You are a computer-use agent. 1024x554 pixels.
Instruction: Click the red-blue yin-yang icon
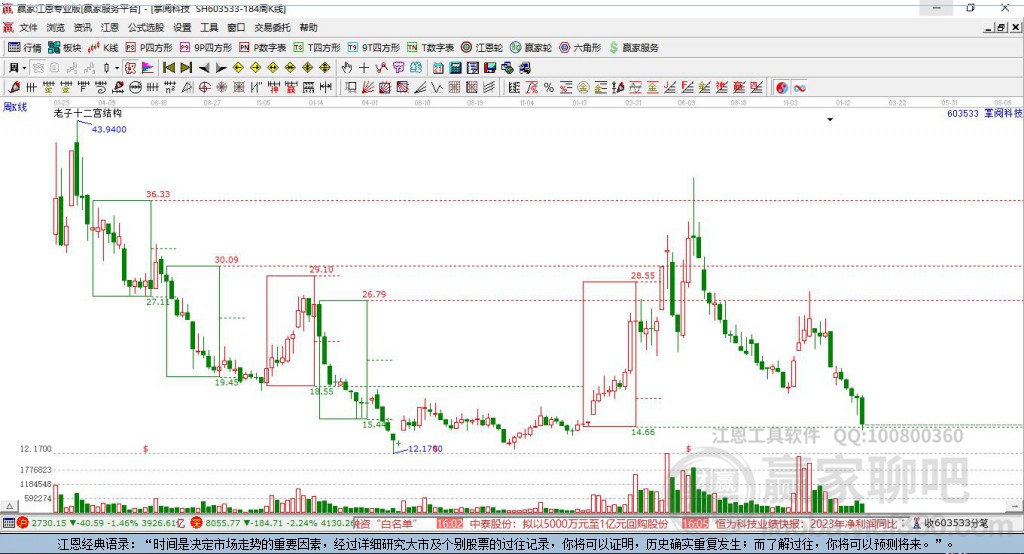(x=782, y=88)
